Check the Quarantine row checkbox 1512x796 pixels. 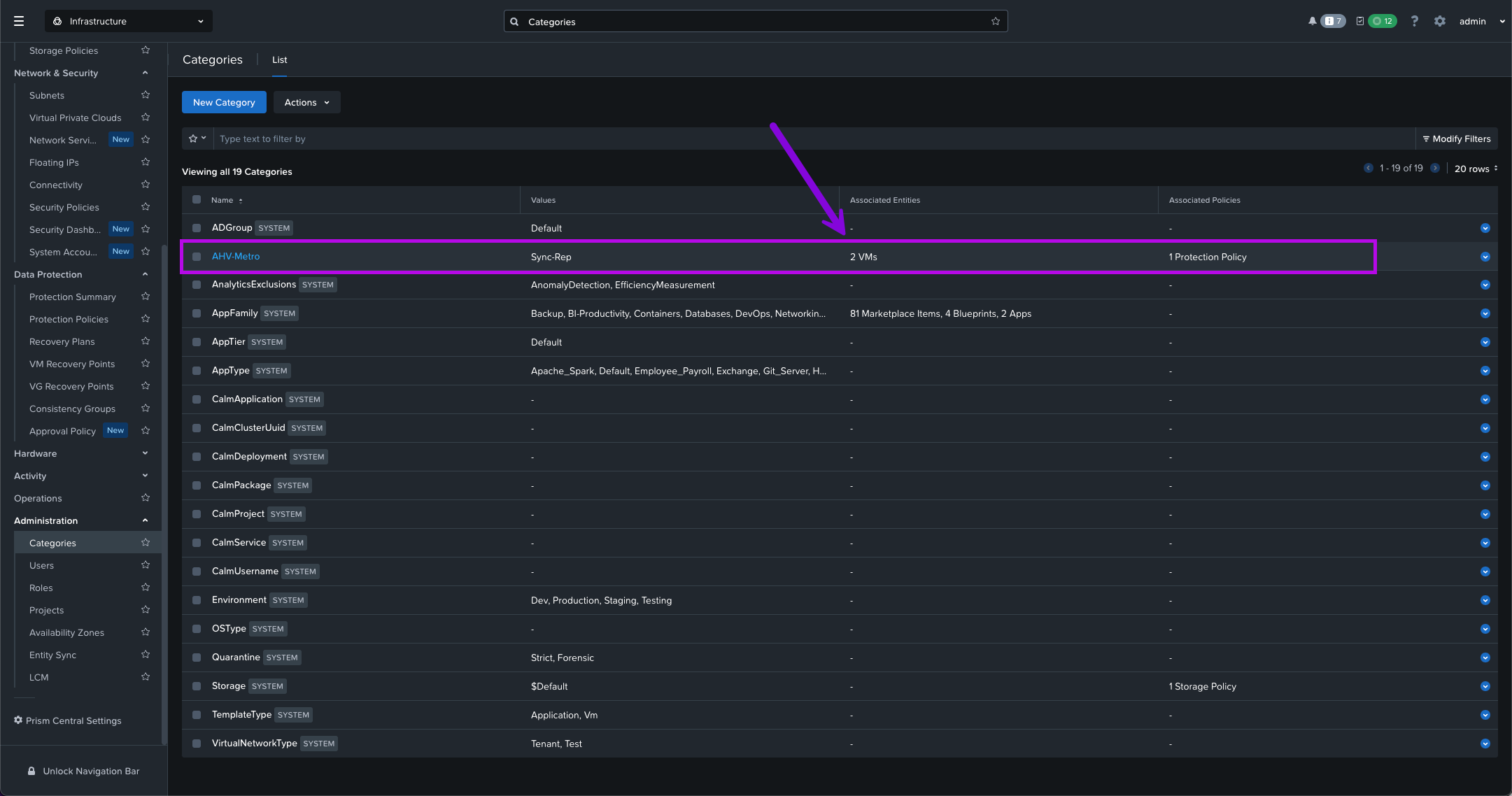point(197,658)
